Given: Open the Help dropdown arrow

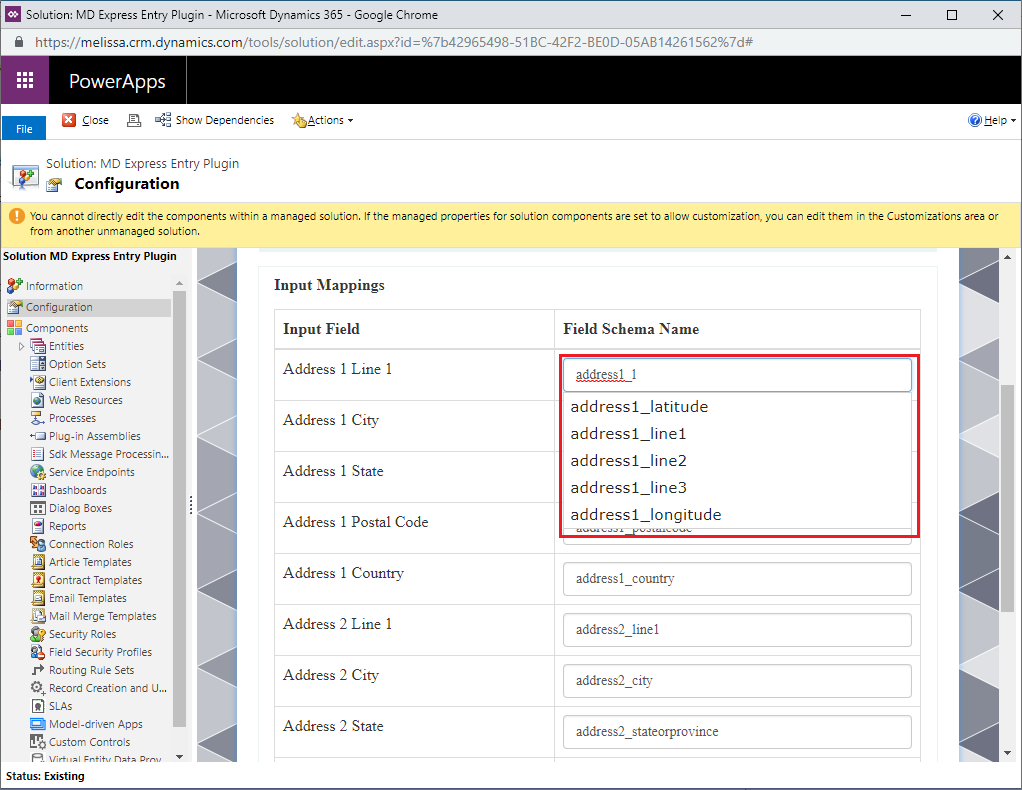Looking at the screenshot, I should 1012,120.
